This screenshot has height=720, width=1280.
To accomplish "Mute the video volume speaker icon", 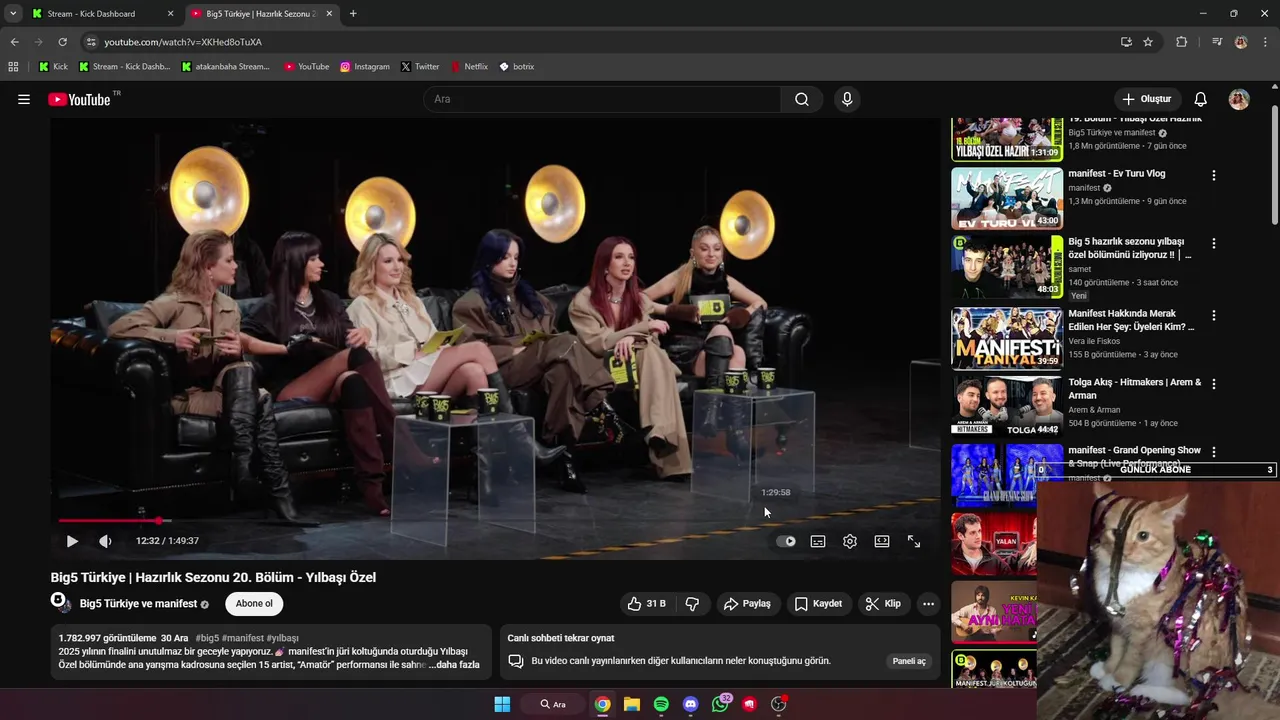I will tap(105, 541).
